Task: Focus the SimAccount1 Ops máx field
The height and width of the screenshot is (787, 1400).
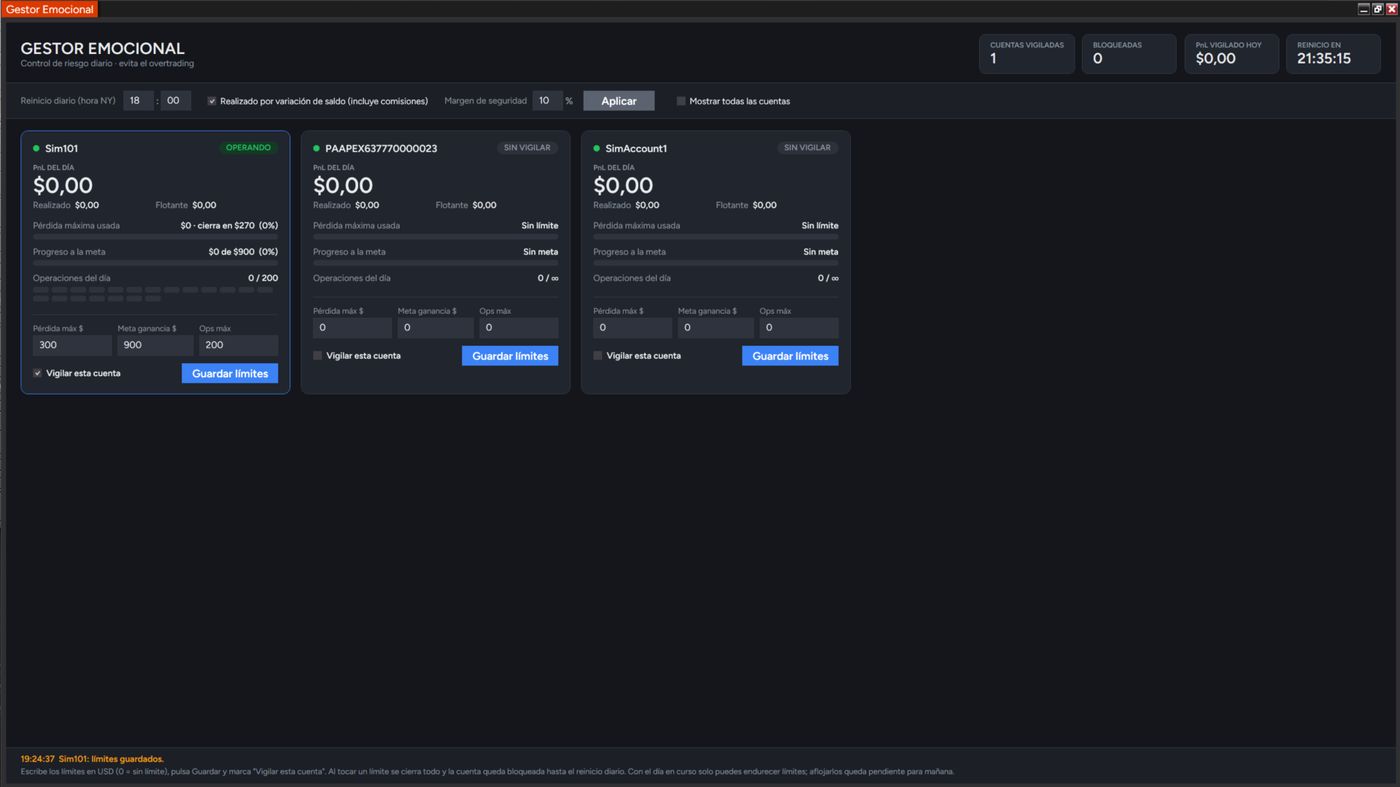Action: (798, 327)
